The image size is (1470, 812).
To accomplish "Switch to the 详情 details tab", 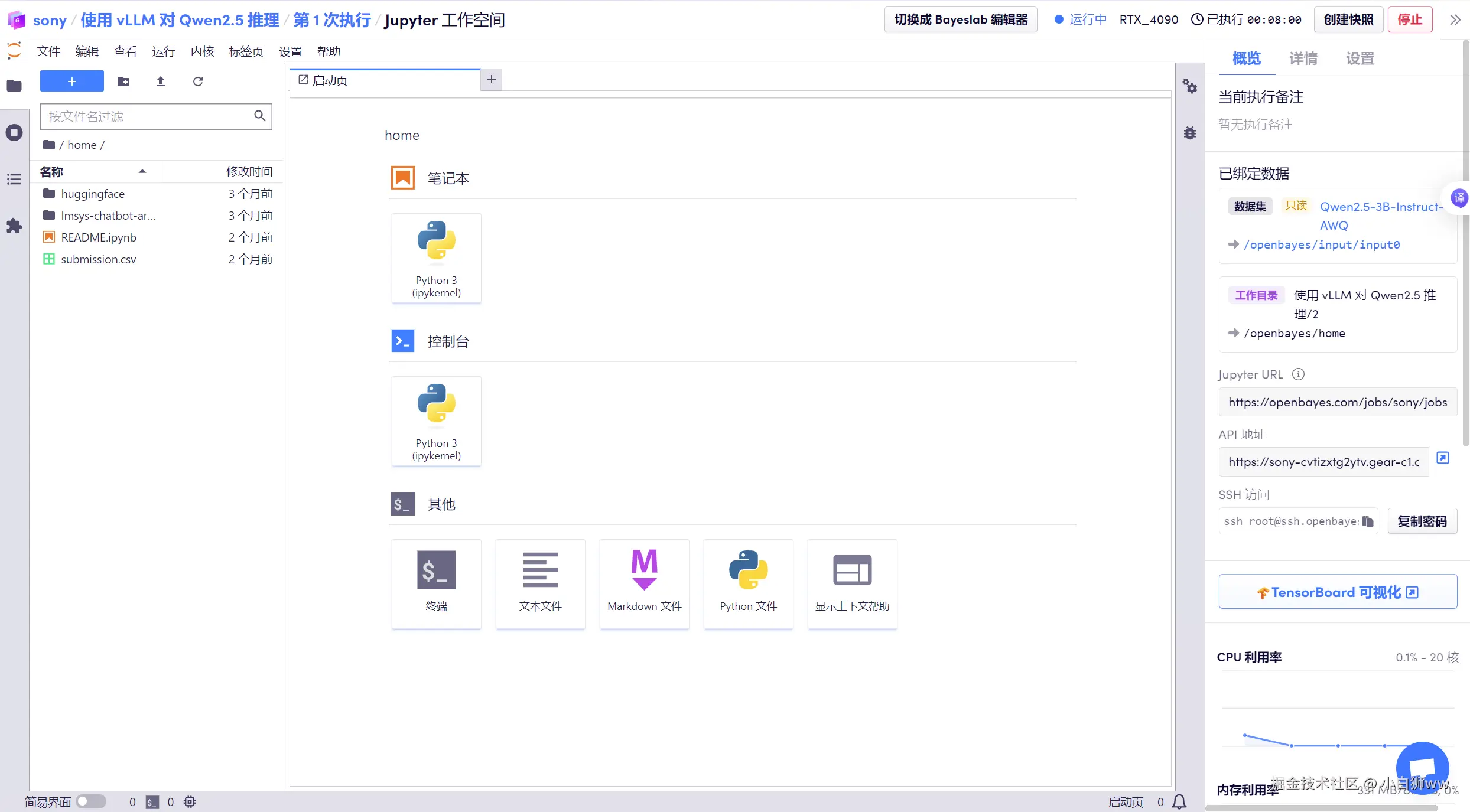I will 1303,58.
